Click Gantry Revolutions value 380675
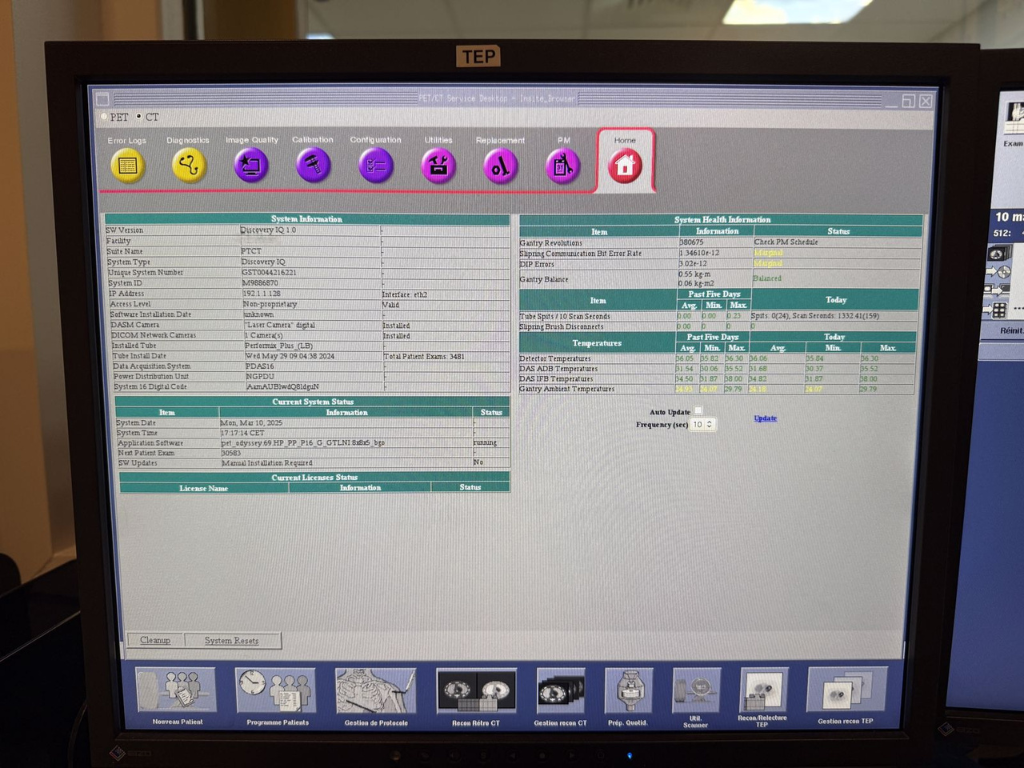The width and height of the screenshot is (1024, 768). (x=691, y=242)
